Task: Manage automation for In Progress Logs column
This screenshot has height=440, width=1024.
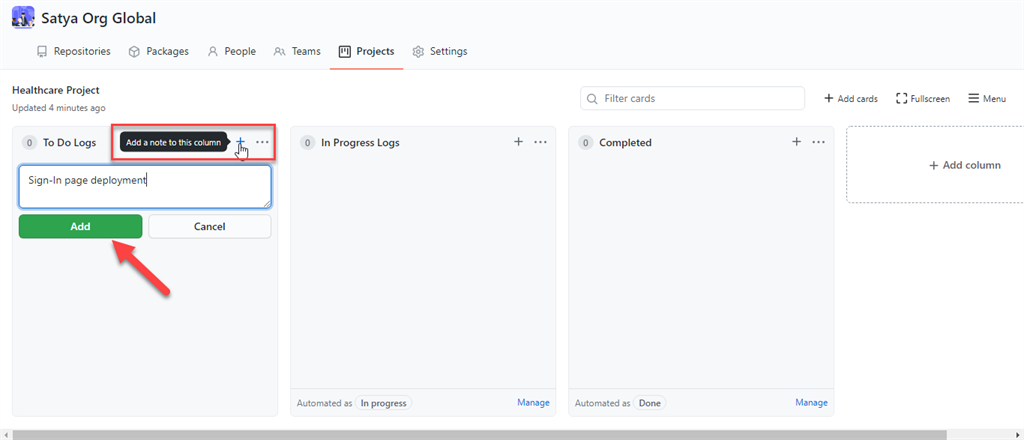Action: tap(534, 403)
